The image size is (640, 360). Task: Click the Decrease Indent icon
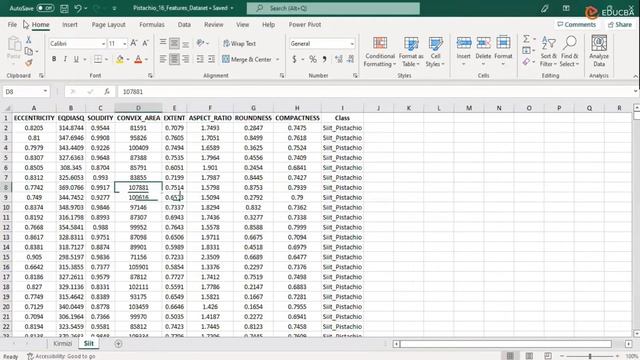click(x=200, y=60)
